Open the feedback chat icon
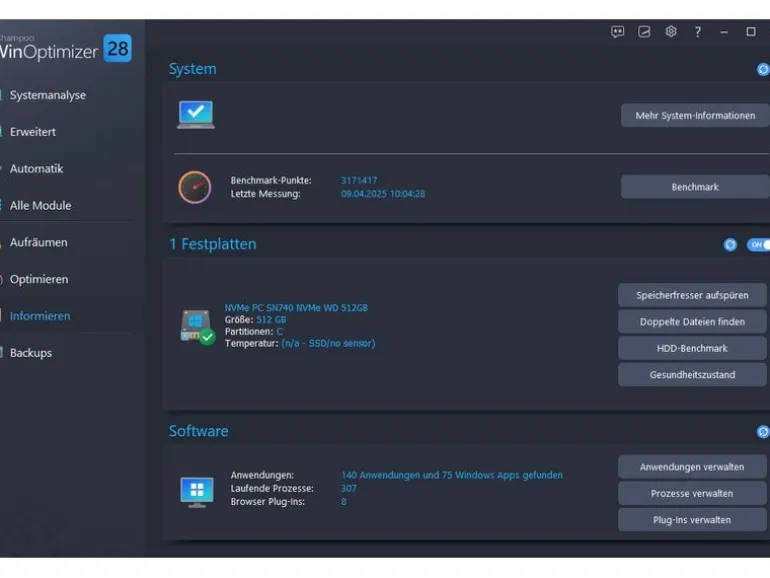Image resolution: width=770 pixels, height=578 pixels. (617, 32)
